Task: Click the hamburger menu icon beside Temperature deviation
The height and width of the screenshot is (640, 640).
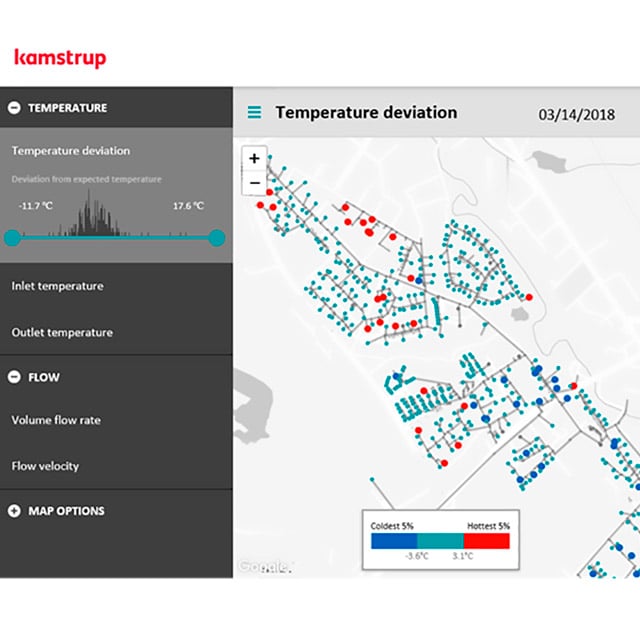Action: [x=255, y=113]
